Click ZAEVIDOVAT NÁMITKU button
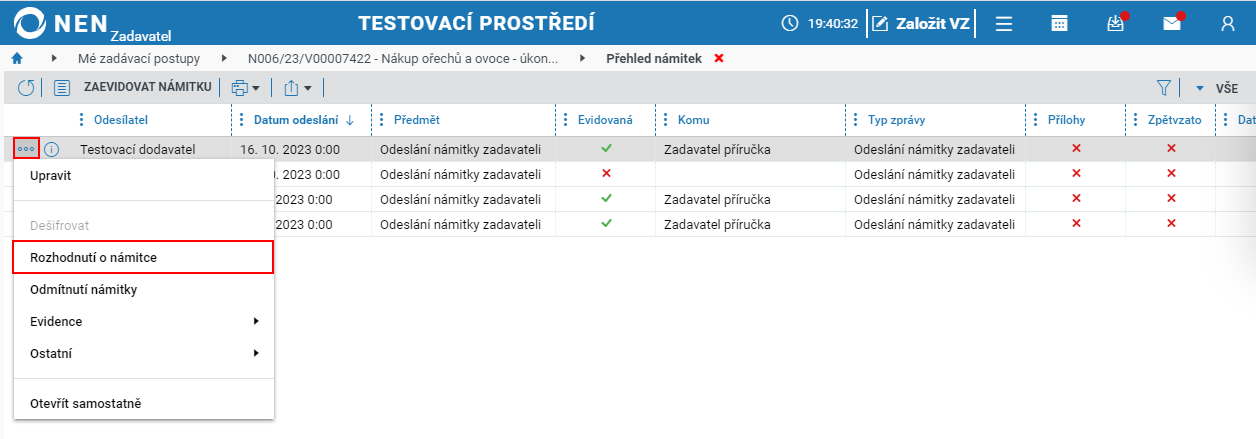The image size is (1256, 439). click(134, 88)
